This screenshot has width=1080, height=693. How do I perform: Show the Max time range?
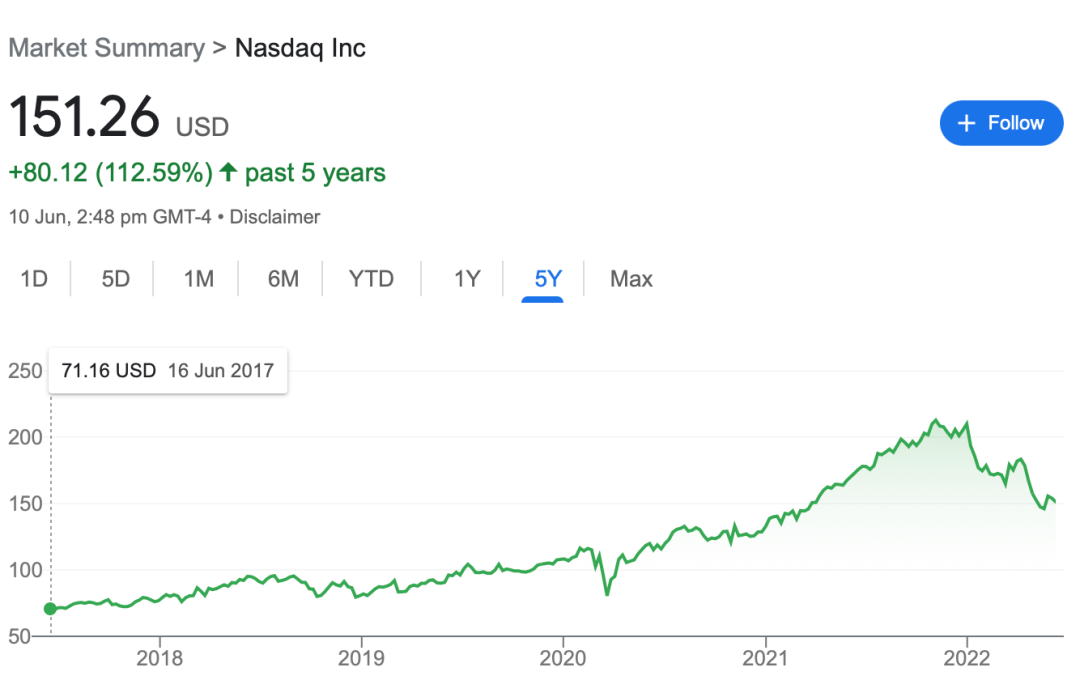[x=631, y=279]
